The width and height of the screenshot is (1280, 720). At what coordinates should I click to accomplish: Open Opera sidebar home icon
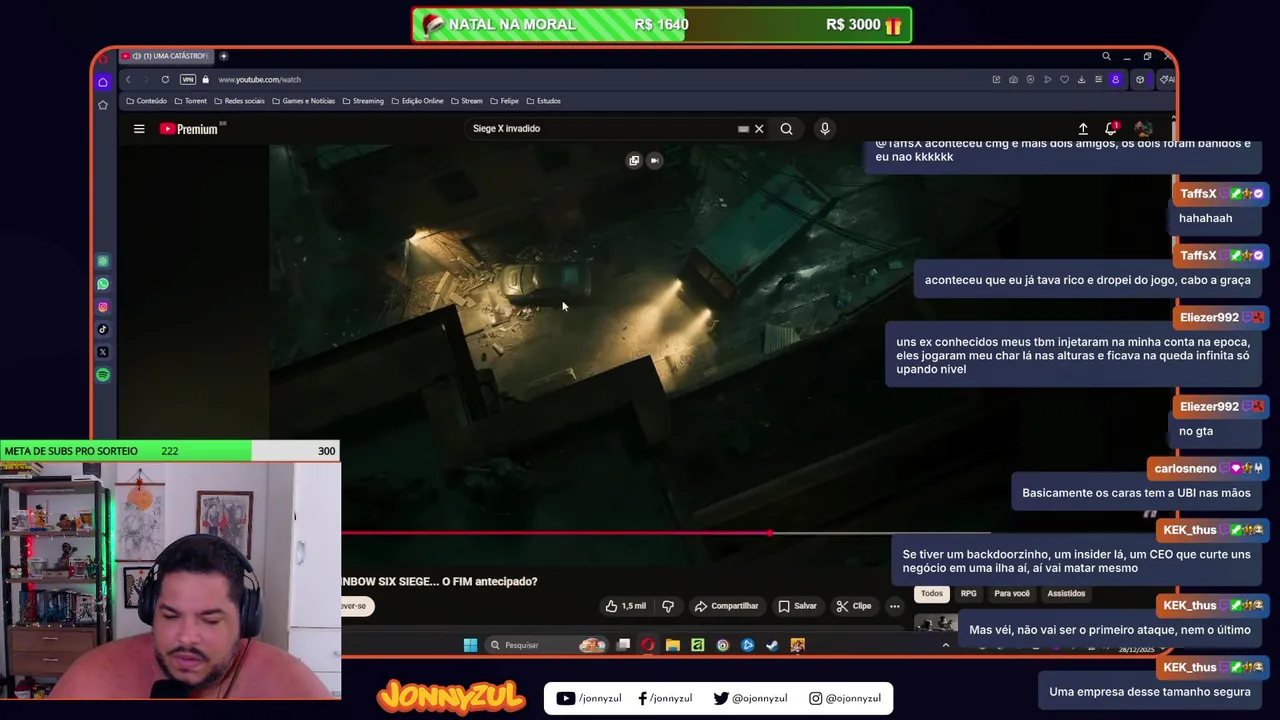[103, 82]
